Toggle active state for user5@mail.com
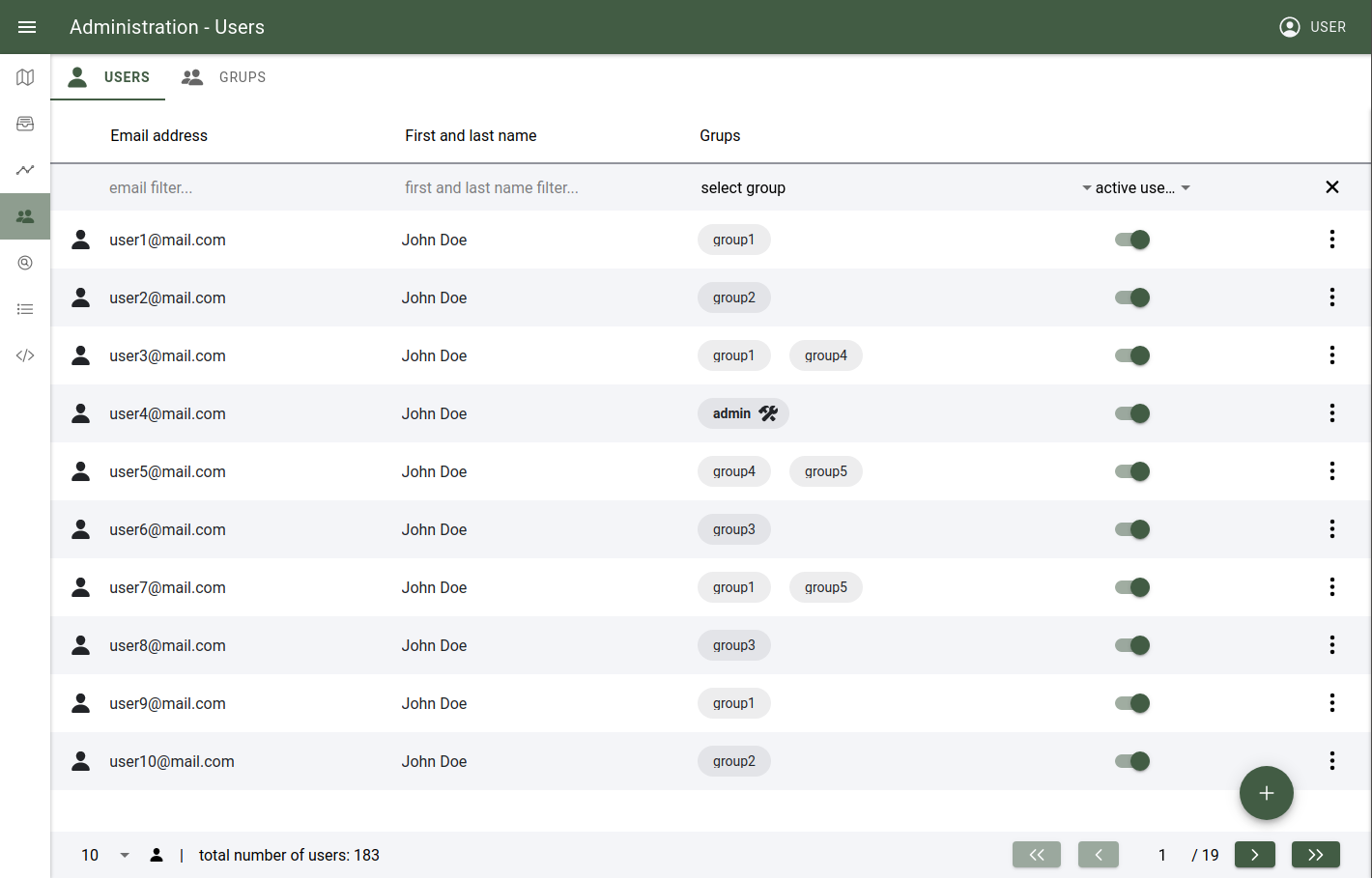The width and height of the screenshot is (1372, 878). click(1132, 471)
